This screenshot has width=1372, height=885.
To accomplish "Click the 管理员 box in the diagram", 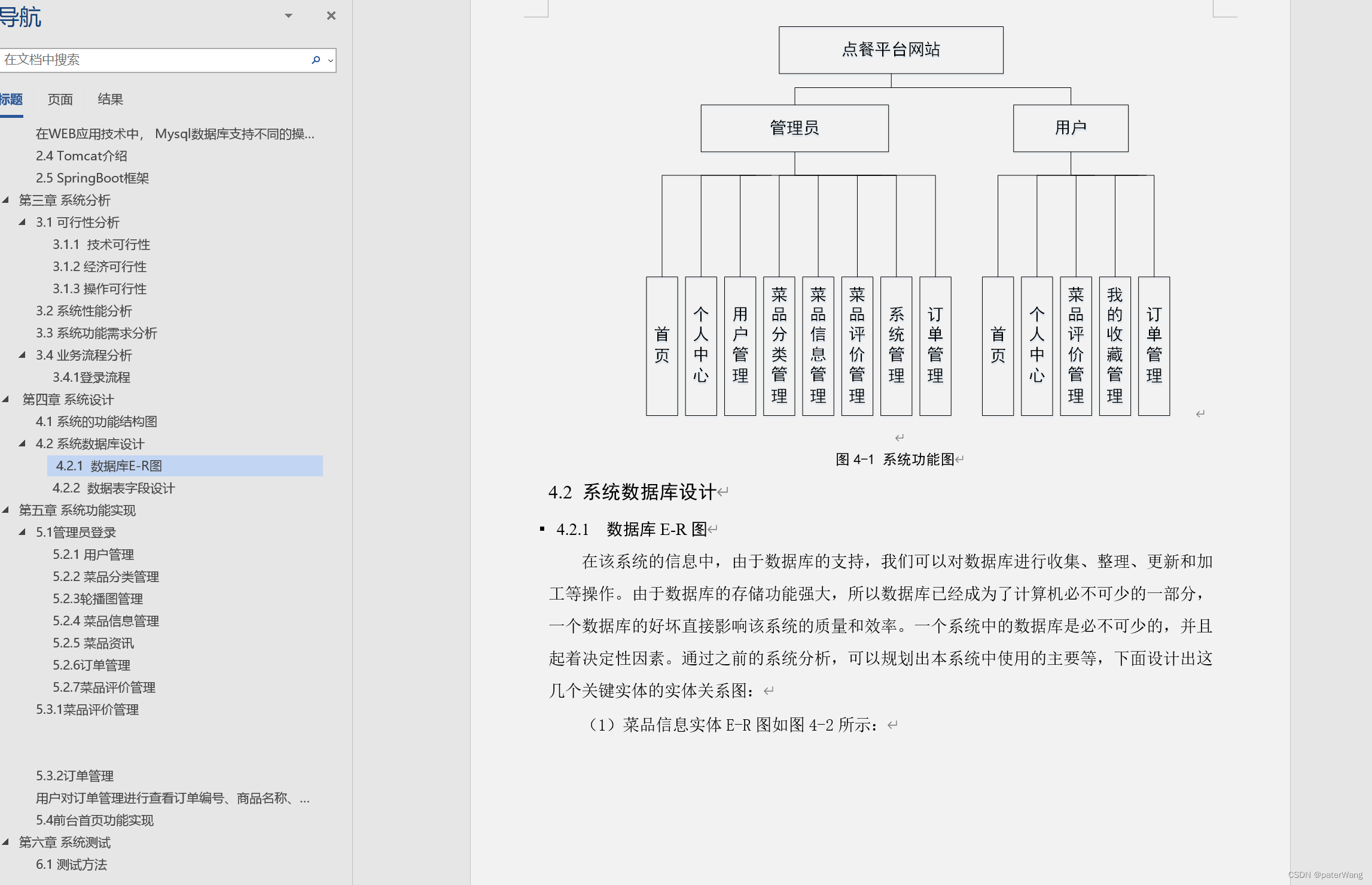I will (794, 128).
